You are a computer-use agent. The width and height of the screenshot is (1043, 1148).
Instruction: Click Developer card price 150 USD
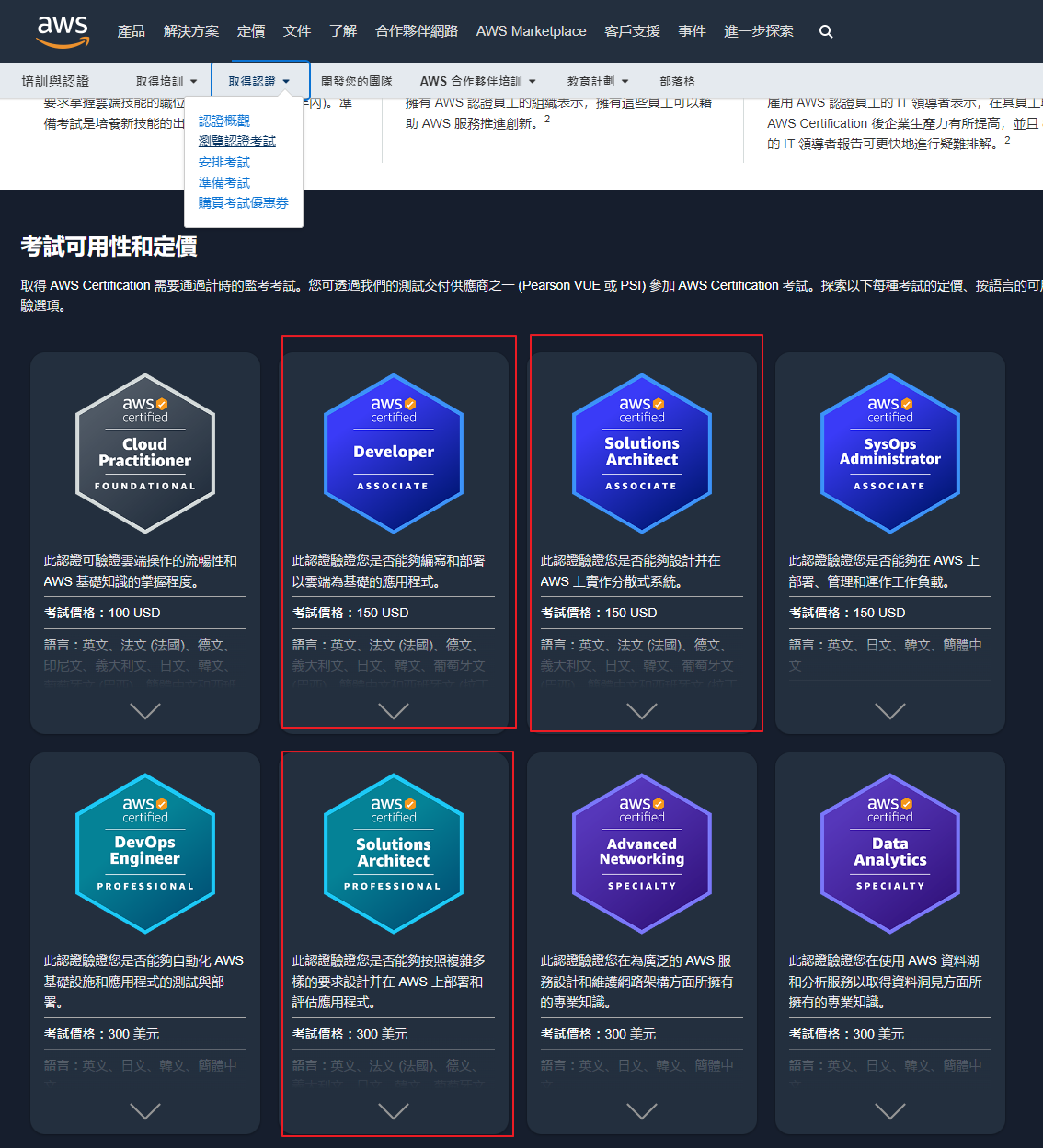[x=350, y=613]
